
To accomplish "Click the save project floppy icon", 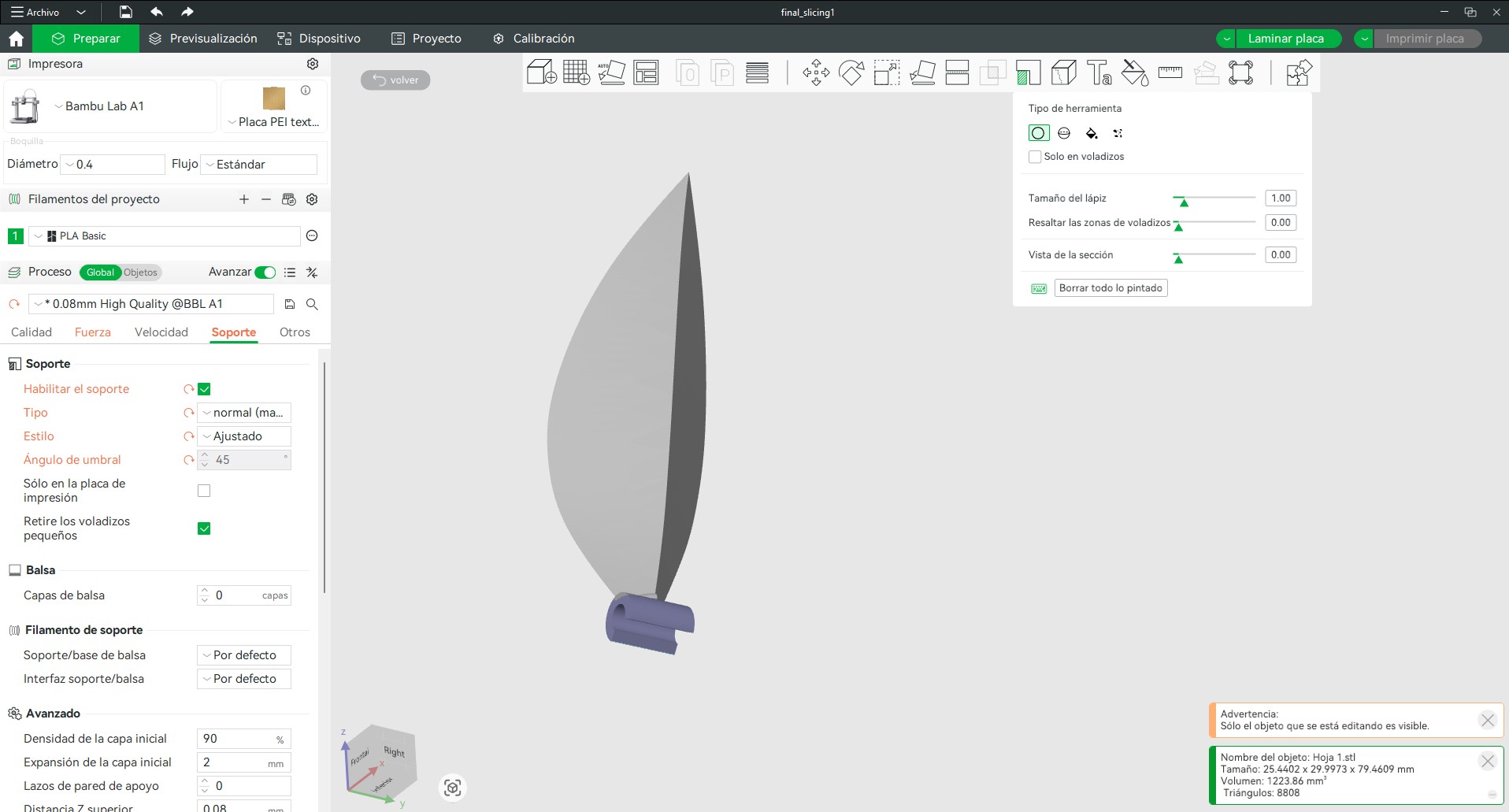I will click(125, 12).
